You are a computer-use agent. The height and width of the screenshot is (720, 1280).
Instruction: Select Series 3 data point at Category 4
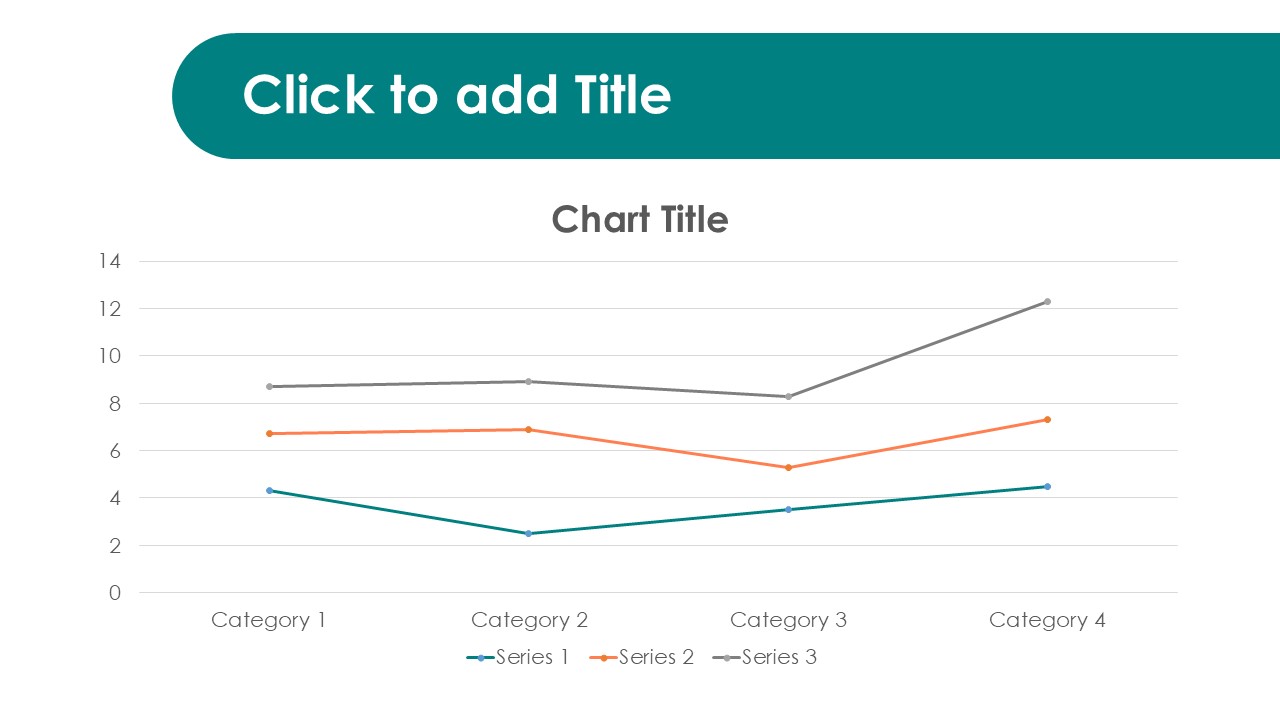click(x=1047, y=301)
